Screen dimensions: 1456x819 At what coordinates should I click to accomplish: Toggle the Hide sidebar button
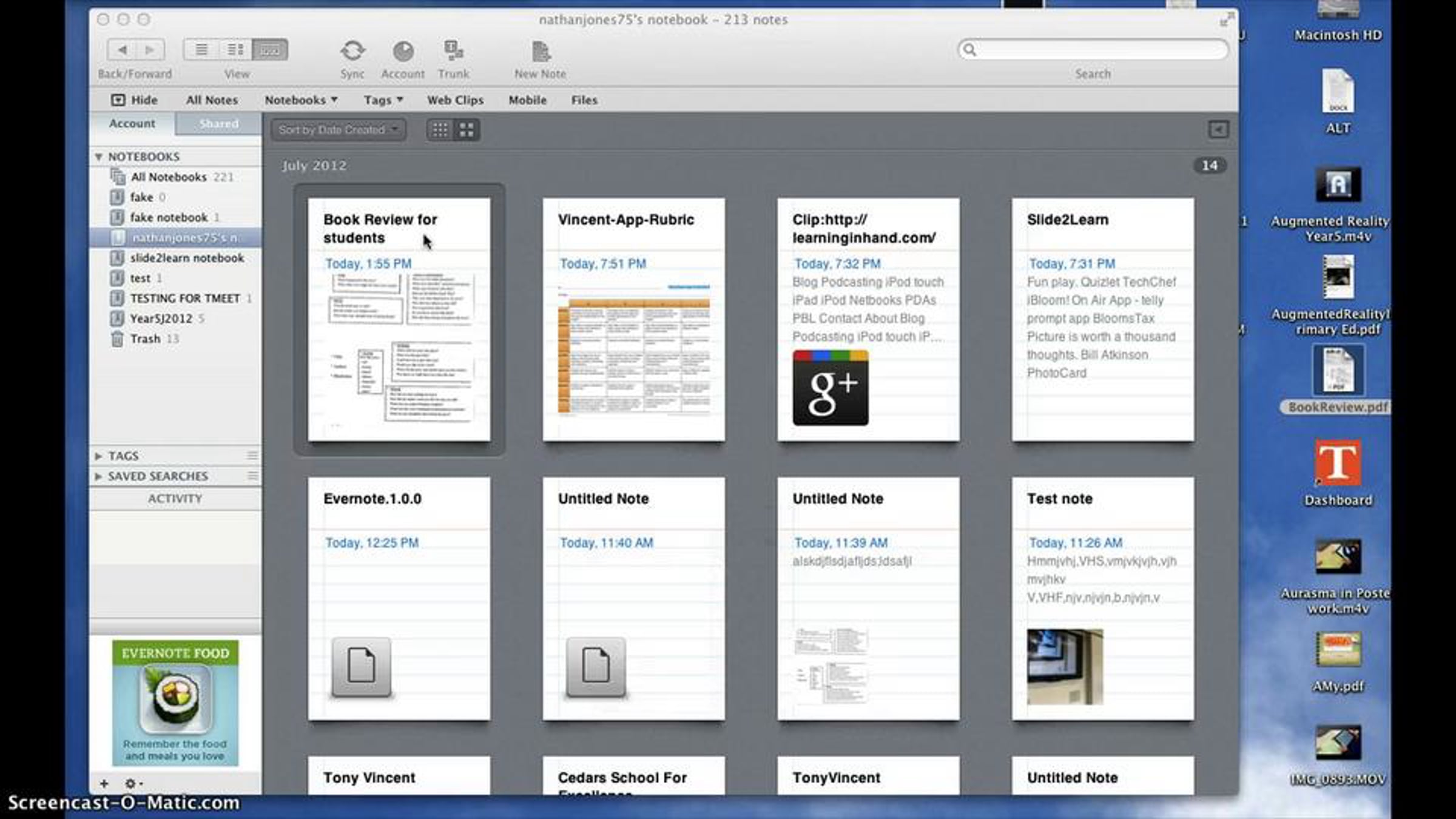[134, 100]
